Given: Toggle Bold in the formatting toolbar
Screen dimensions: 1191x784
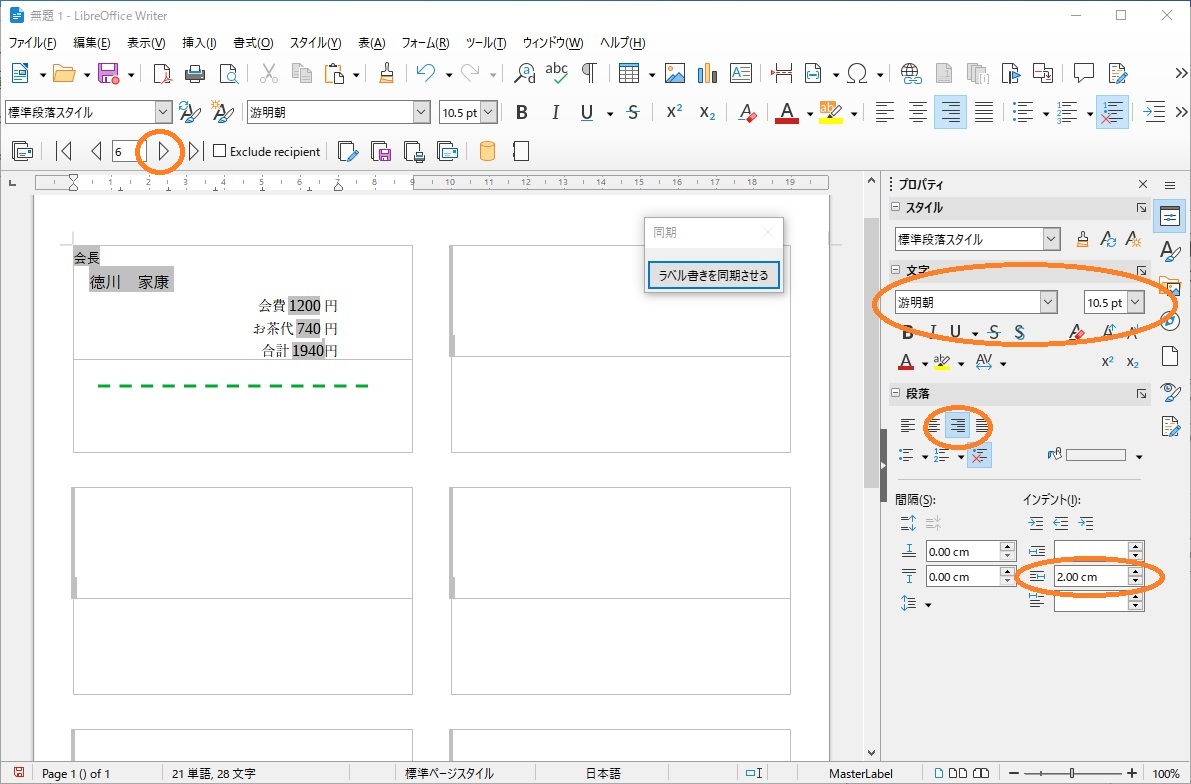Looking at the screenshot, I should 522,112.
